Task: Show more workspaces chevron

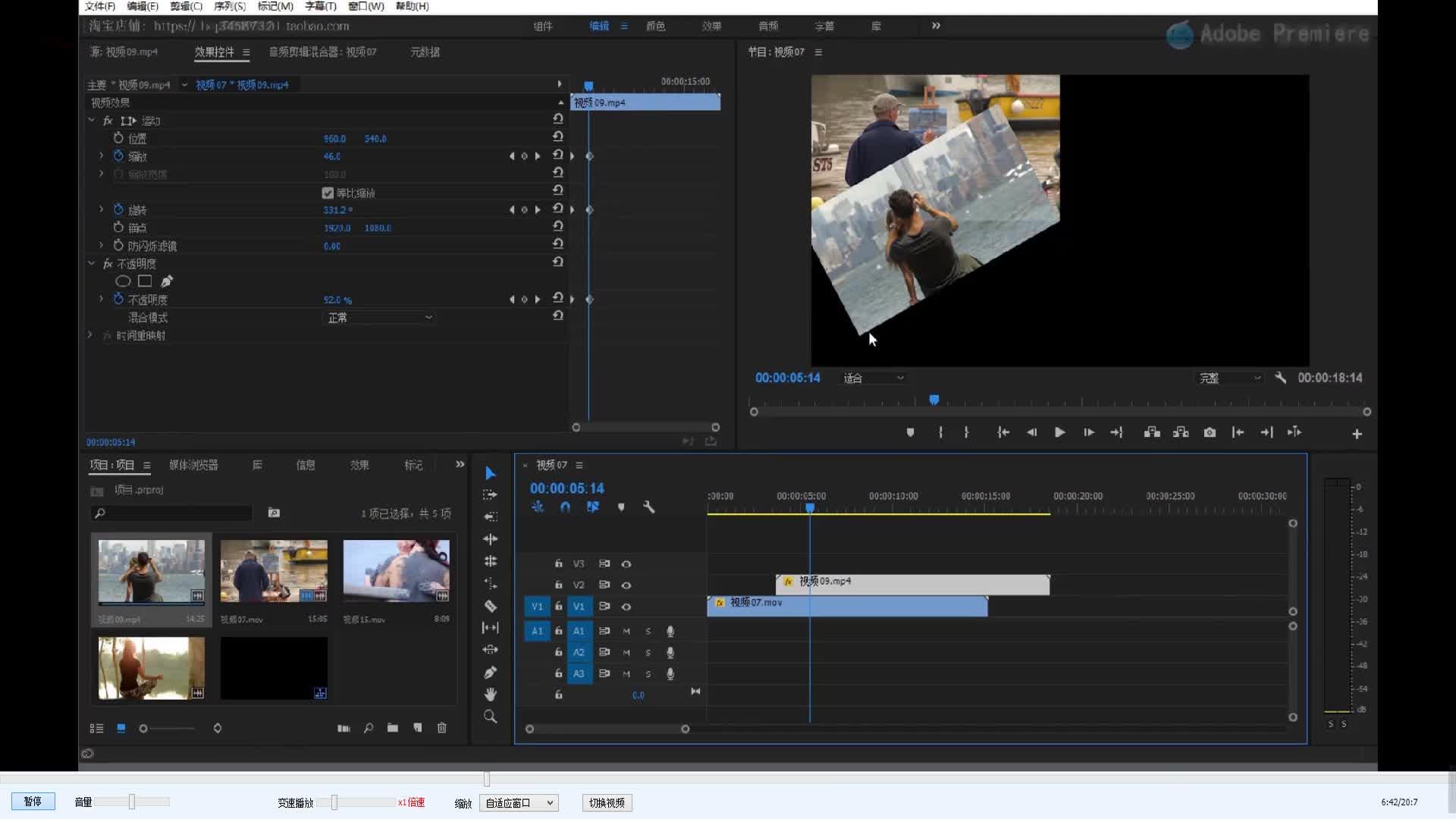Action: 936,26
